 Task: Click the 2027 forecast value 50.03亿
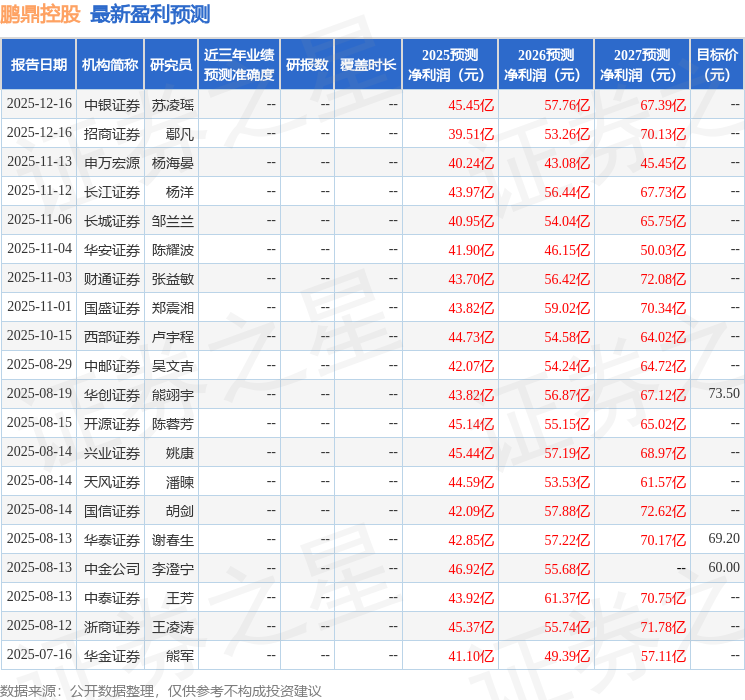(663, 250)
